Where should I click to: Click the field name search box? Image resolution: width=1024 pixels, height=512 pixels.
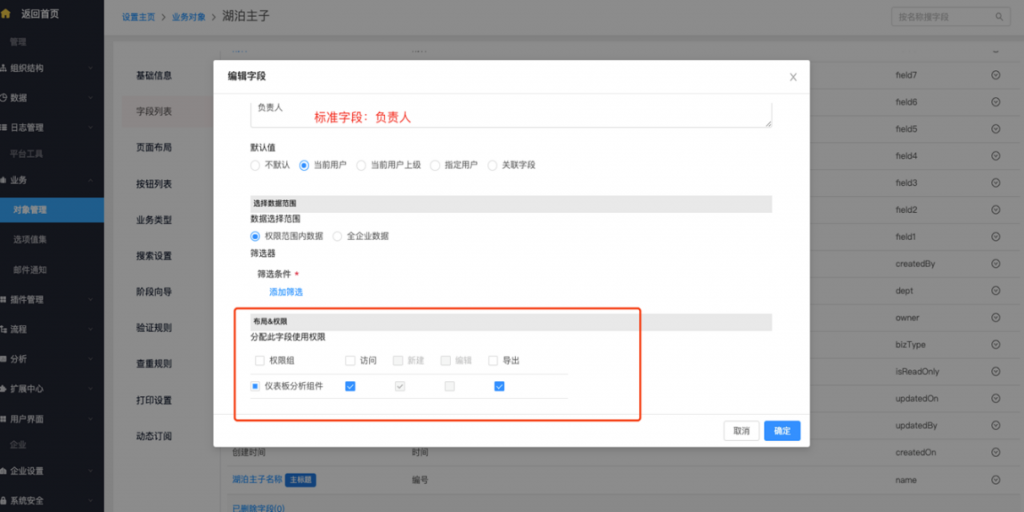[x=948, y=17]
